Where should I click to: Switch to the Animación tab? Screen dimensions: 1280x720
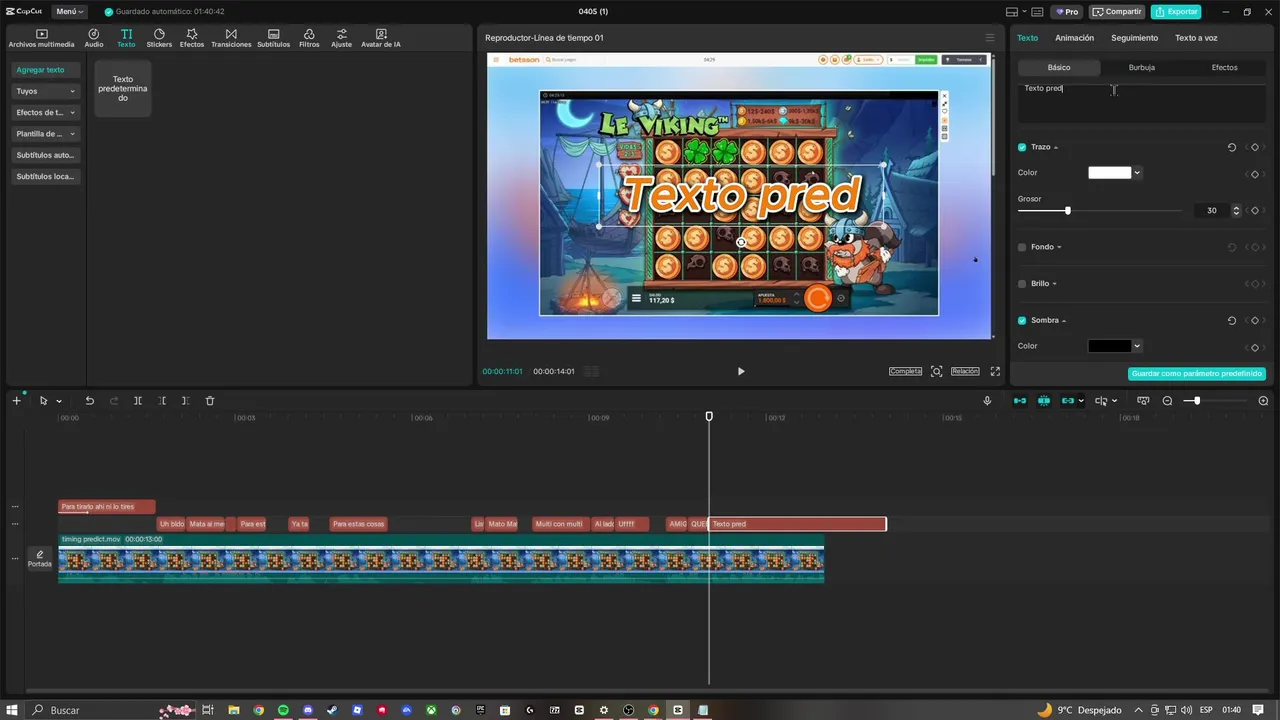1074,38
